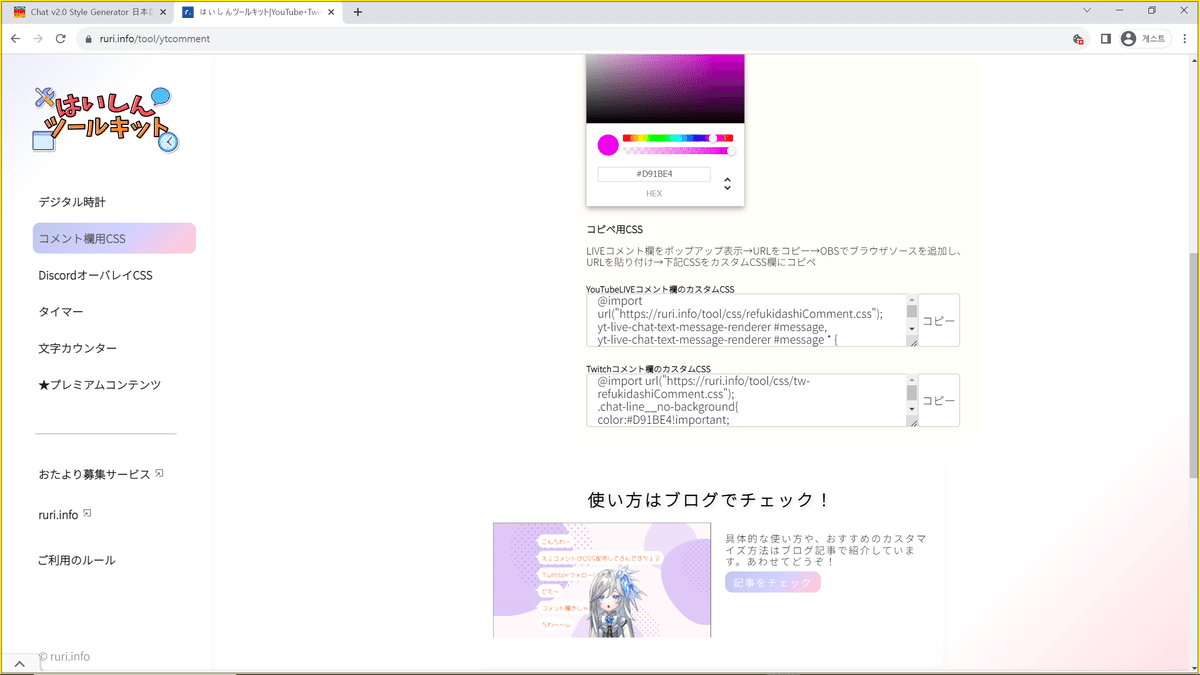Image resolution: width=1200 pixels, height=675 pixels.
Task: Open おたより募集サービス external link
Action: coord(100,474)
